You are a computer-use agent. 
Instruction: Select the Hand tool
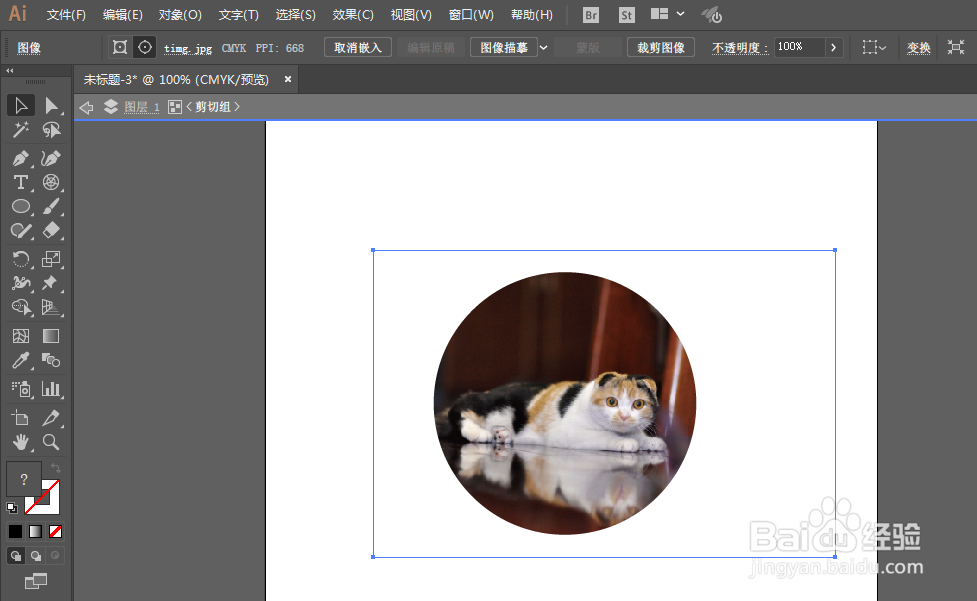tap(21, 442)
